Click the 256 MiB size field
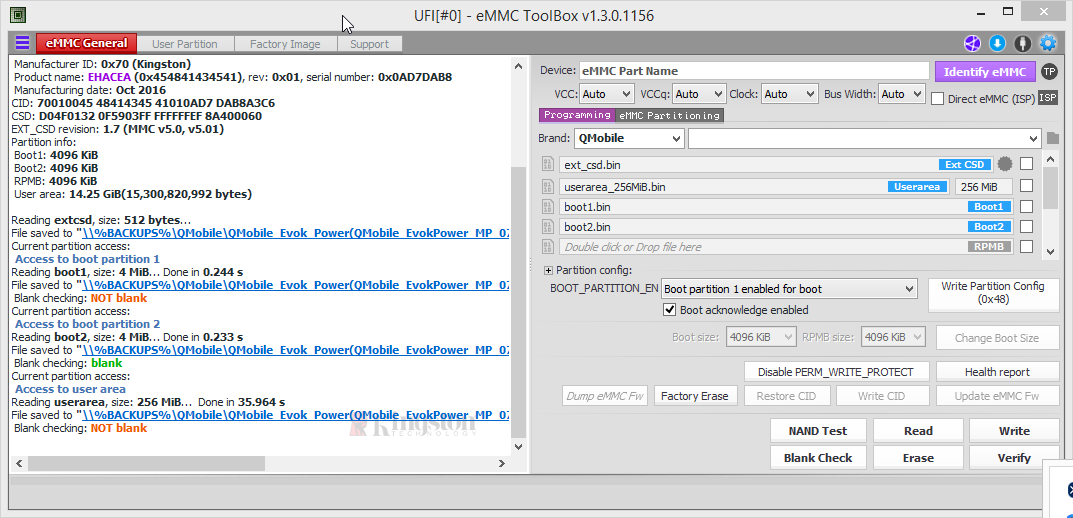 tap(984, 186)
